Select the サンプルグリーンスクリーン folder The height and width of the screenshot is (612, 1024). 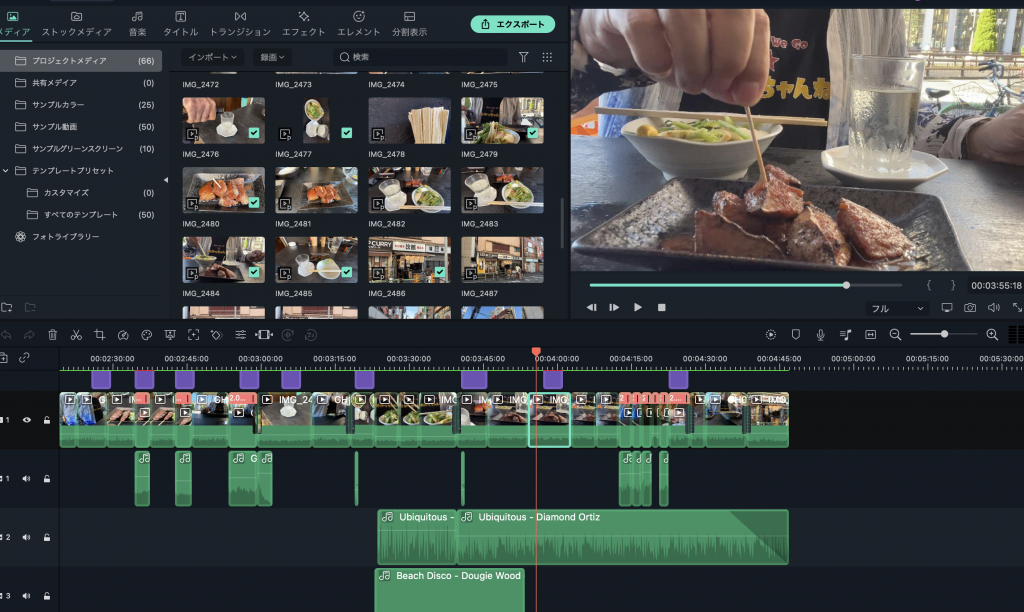[81, 149]
